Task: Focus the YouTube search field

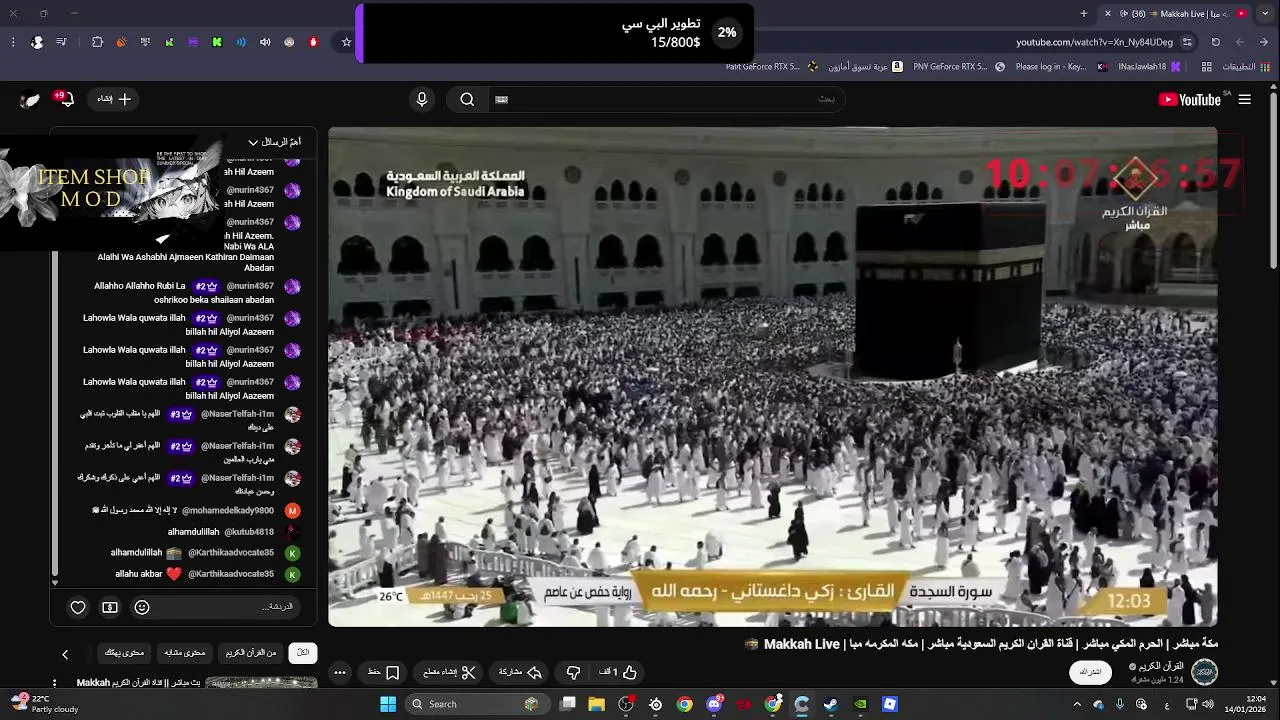Action: [x=665, y=99]
